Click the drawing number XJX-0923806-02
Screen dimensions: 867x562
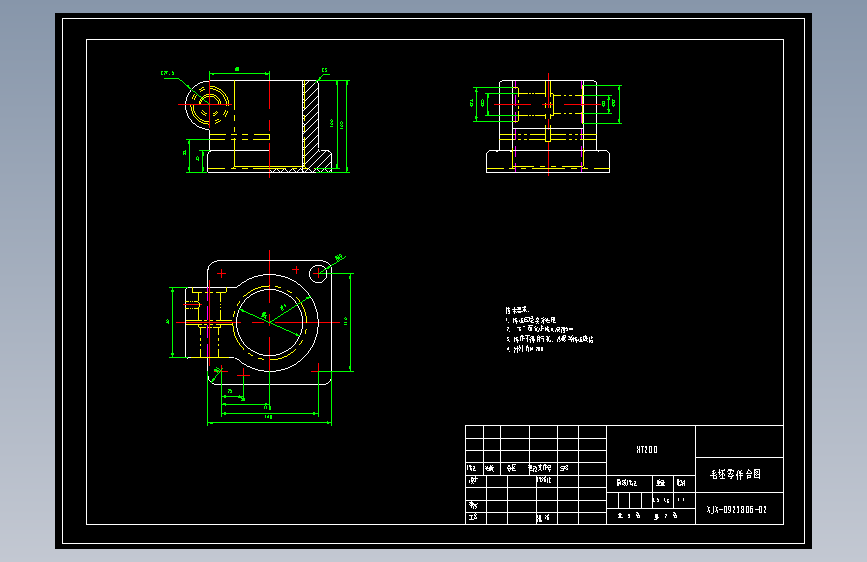737,509
